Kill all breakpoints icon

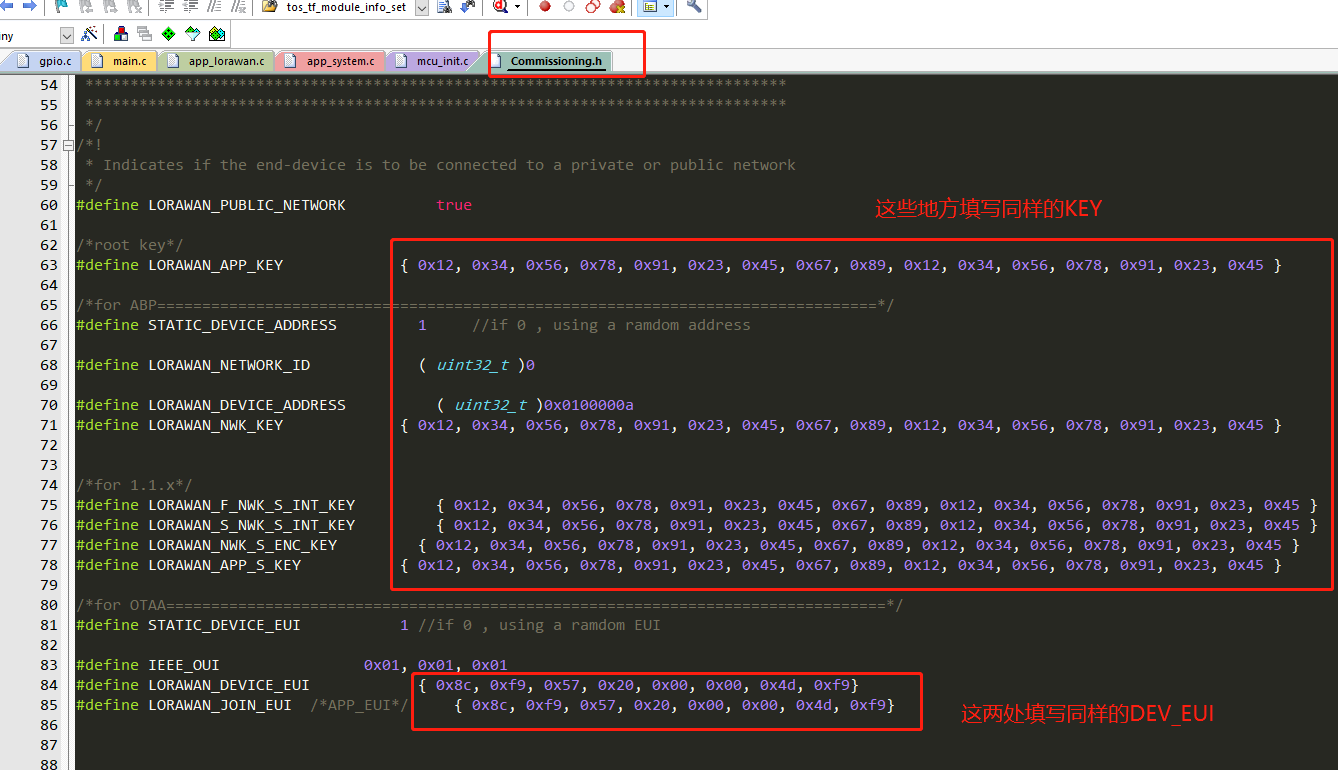click(x=618, y=6)
